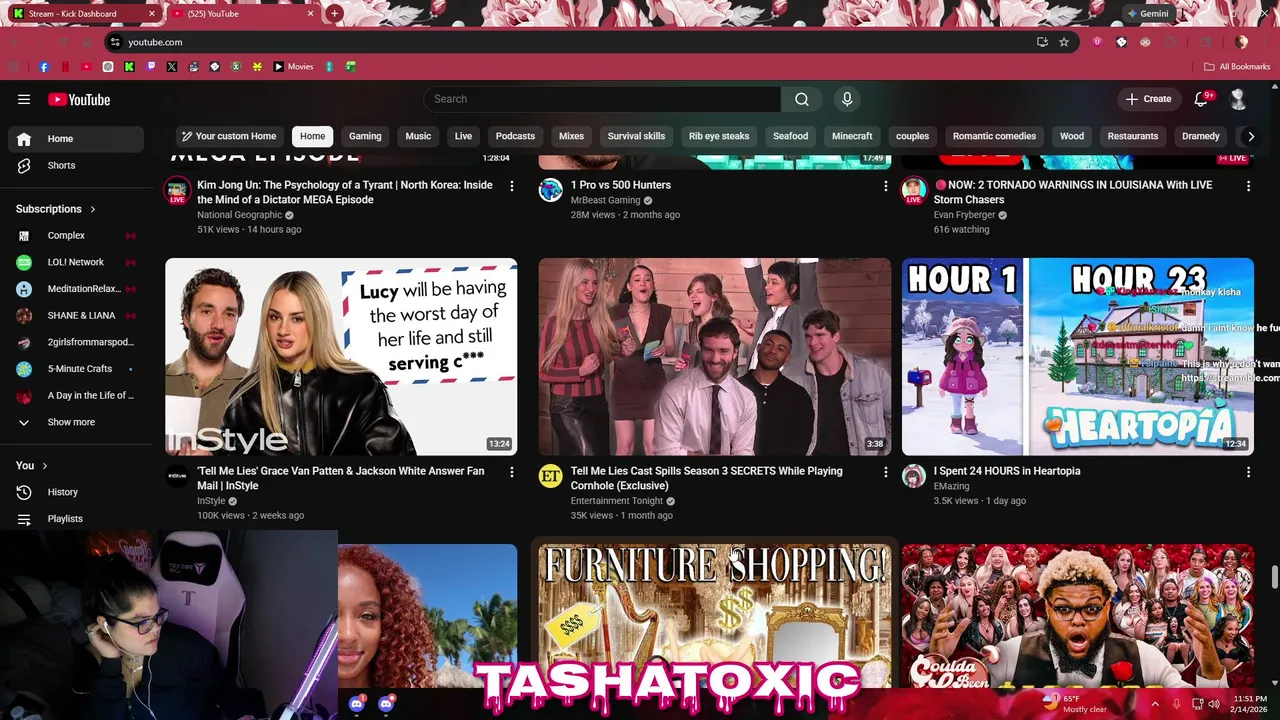
Task: Open the Gemini button in Chrome
Action: coord(1147,14)
